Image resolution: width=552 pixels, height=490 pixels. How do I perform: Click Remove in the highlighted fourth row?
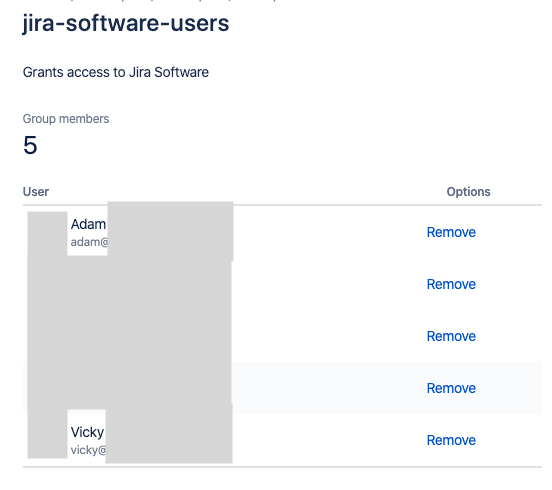pos(451,388)
